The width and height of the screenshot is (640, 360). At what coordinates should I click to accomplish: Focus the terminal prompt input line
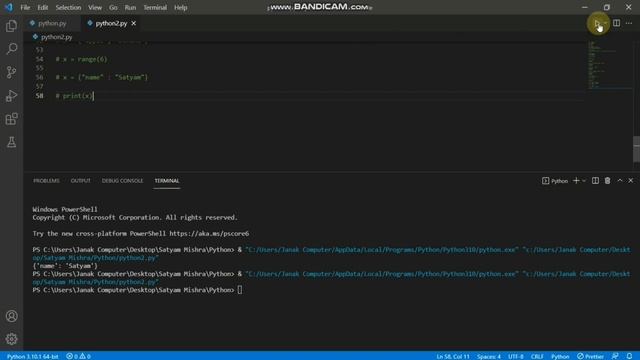137,290
